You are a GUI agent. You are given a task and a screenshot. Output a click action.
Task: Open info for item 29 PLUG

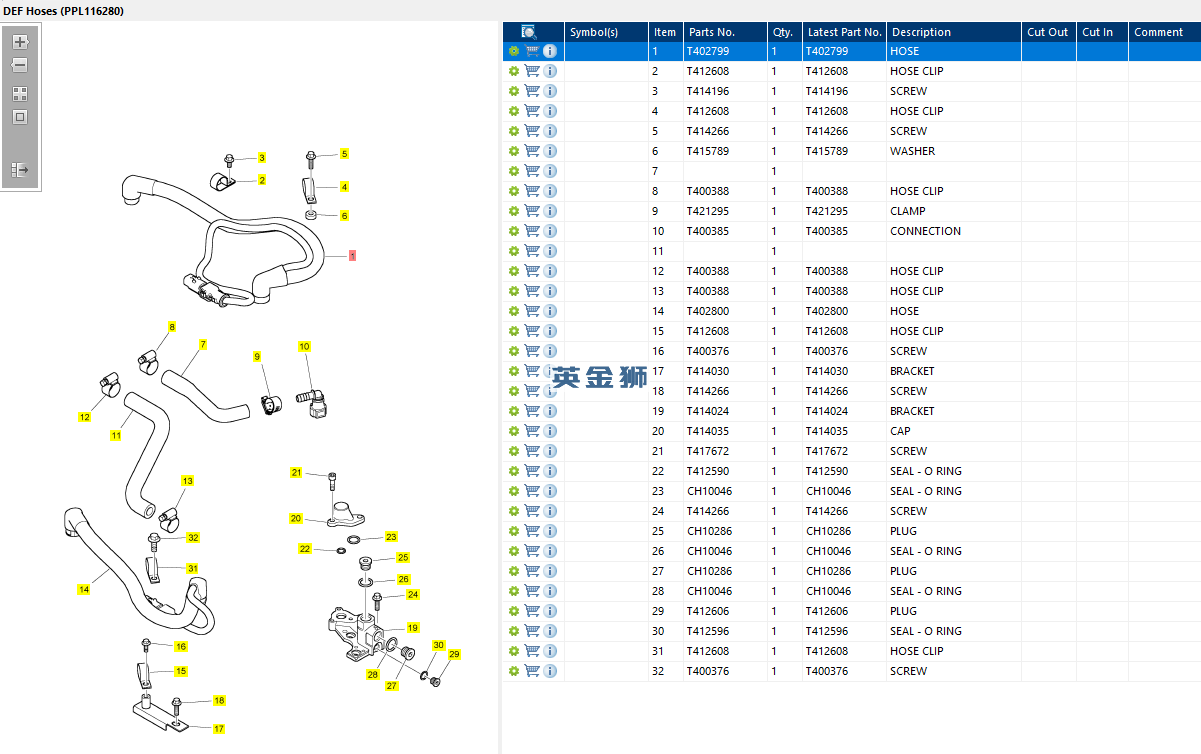point(550,611)
